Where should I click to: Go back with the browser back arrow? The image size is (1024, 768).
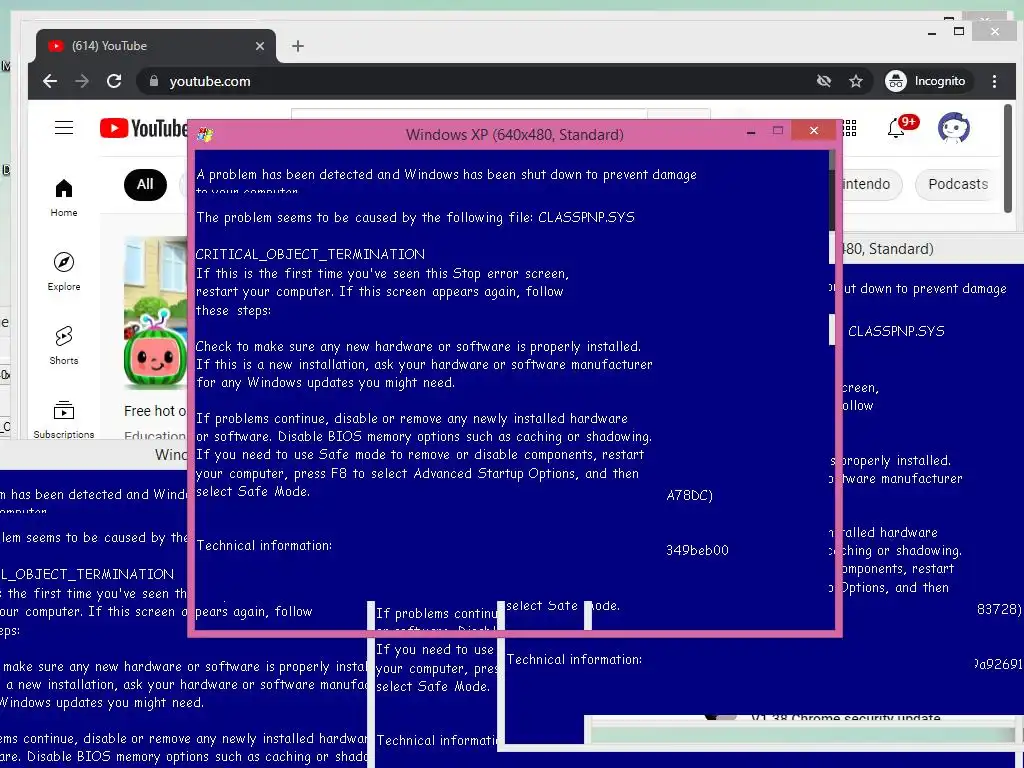tap(50, 81)
